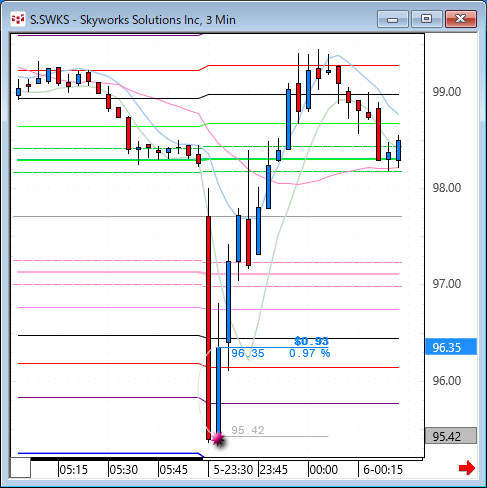Viewport: 487px width, 488px height.
Task: Click the 99.00 price axis label
Action: tap(447, 92)
